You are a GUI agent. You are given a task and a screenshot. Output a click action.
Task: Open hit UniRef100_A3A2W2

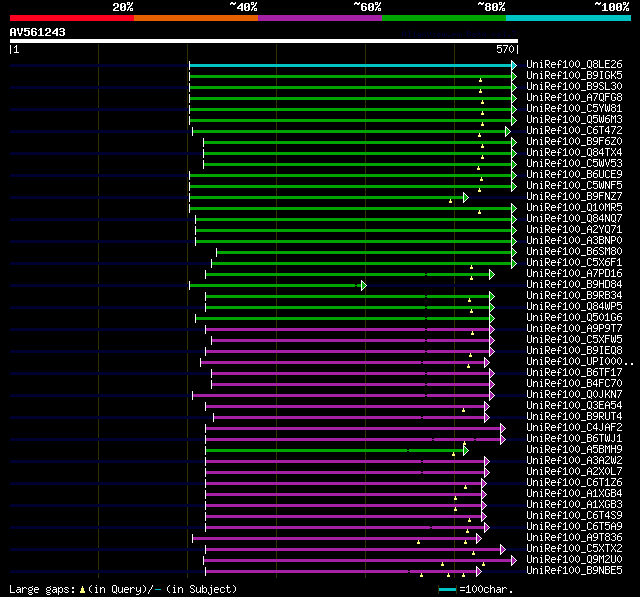point(574,461)
